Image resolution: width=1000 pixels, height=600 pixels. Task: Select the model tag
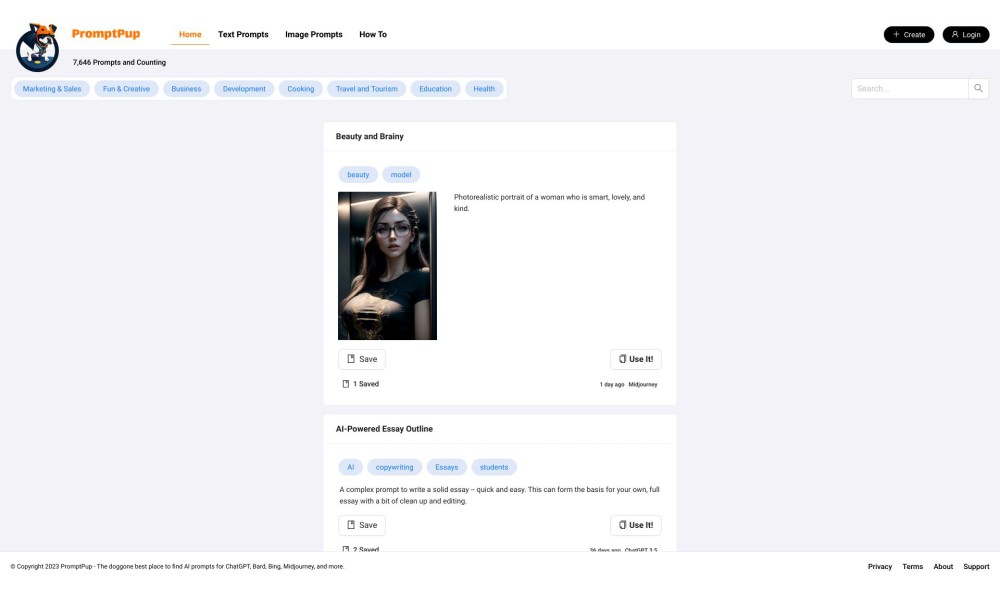coord(401,175)
